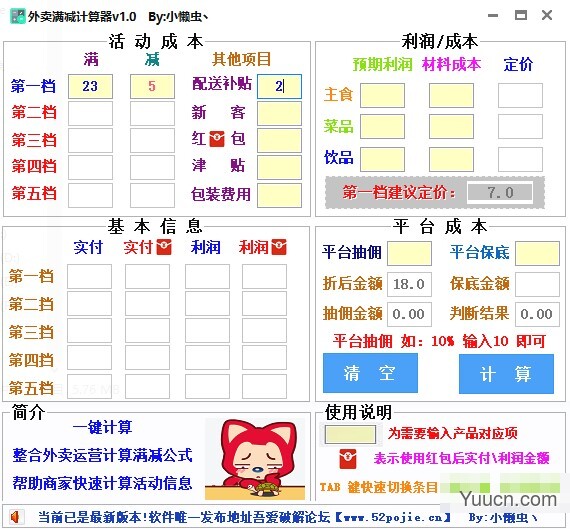Click the 第三档 减 input field

coord(152,140)
